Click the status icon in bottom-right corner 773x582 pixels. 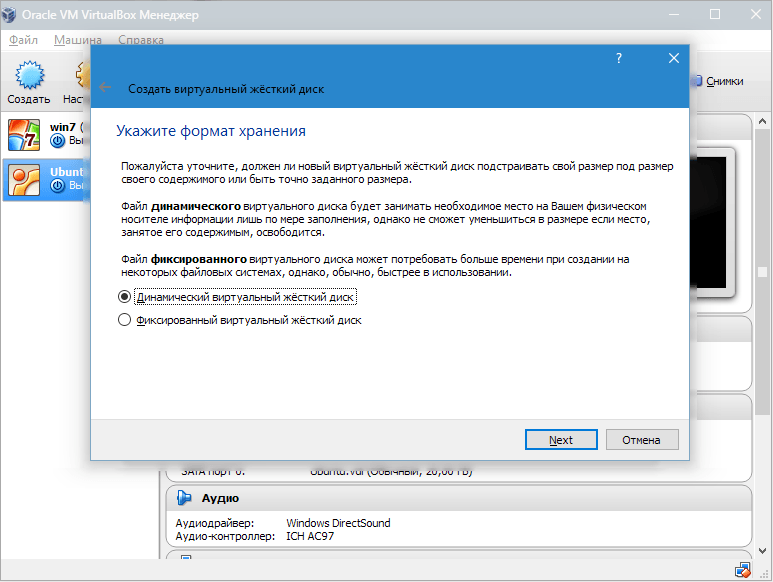coord(743,571)
